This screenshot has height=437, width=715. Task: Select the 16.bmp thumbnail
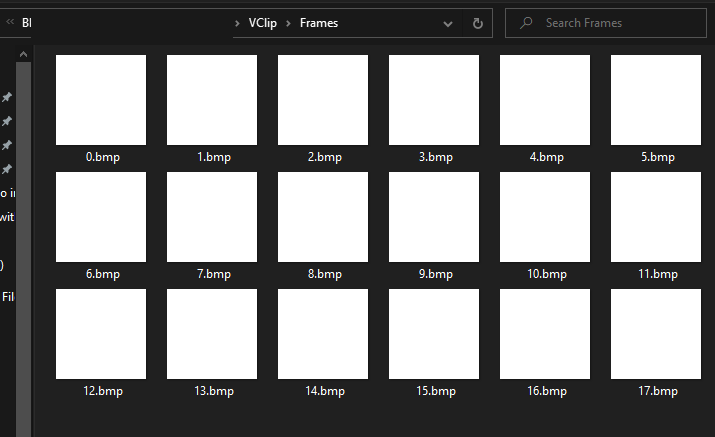[545, 334]
